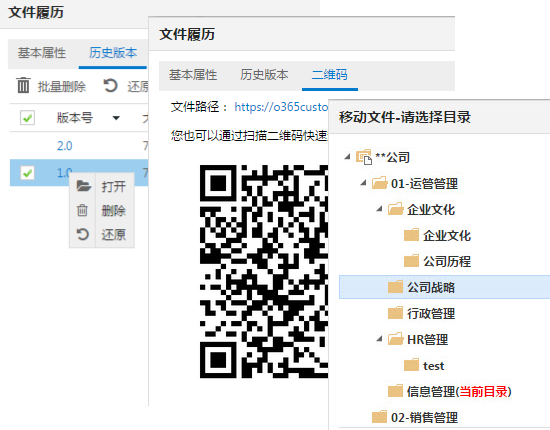This screenshot has width=550, height=430.
Task: Collapse the 01-运管管理 tree node
Action: click(363, 183)
